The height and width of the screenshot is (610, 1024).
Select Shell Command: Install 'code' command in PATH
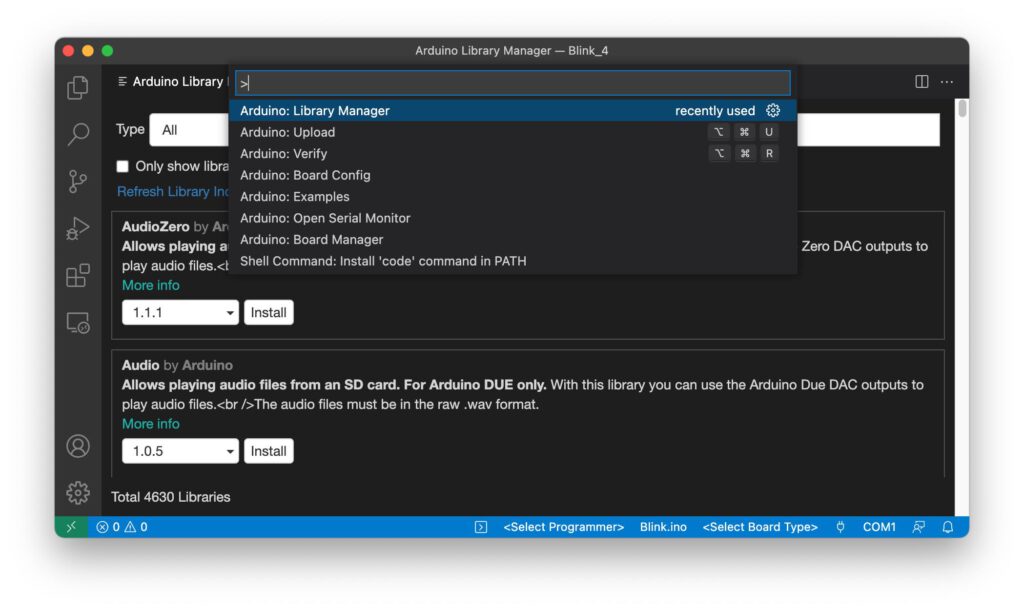(x=513, y=261)
